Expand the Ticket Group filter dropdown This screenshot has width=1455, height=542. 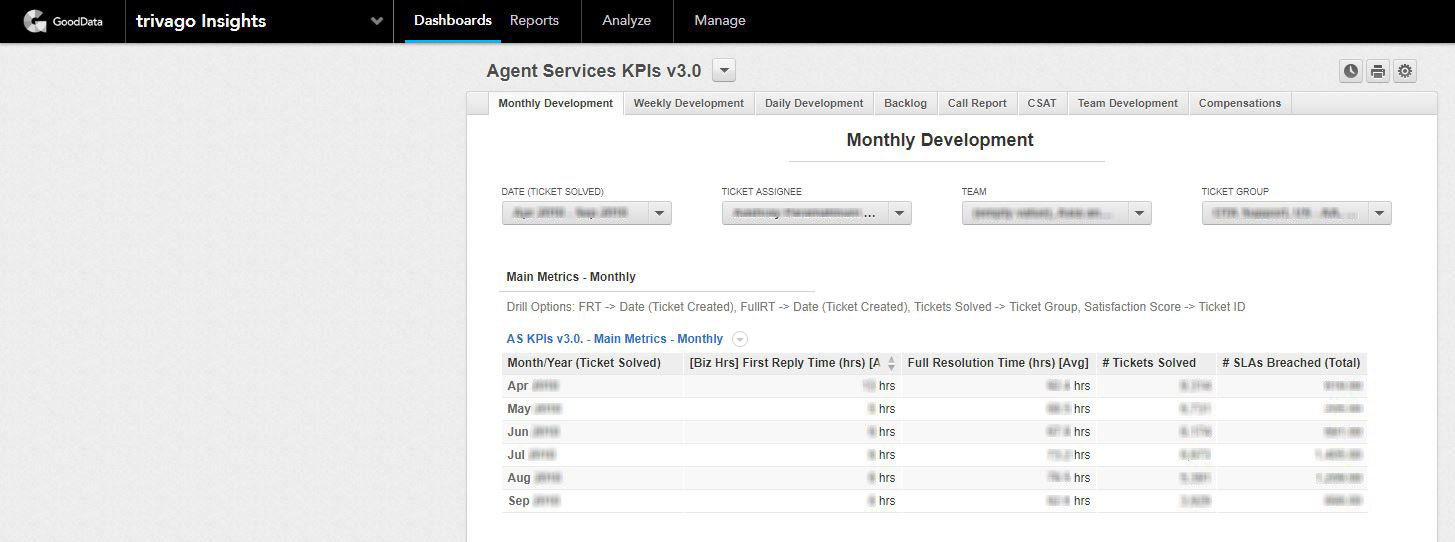1379,213
